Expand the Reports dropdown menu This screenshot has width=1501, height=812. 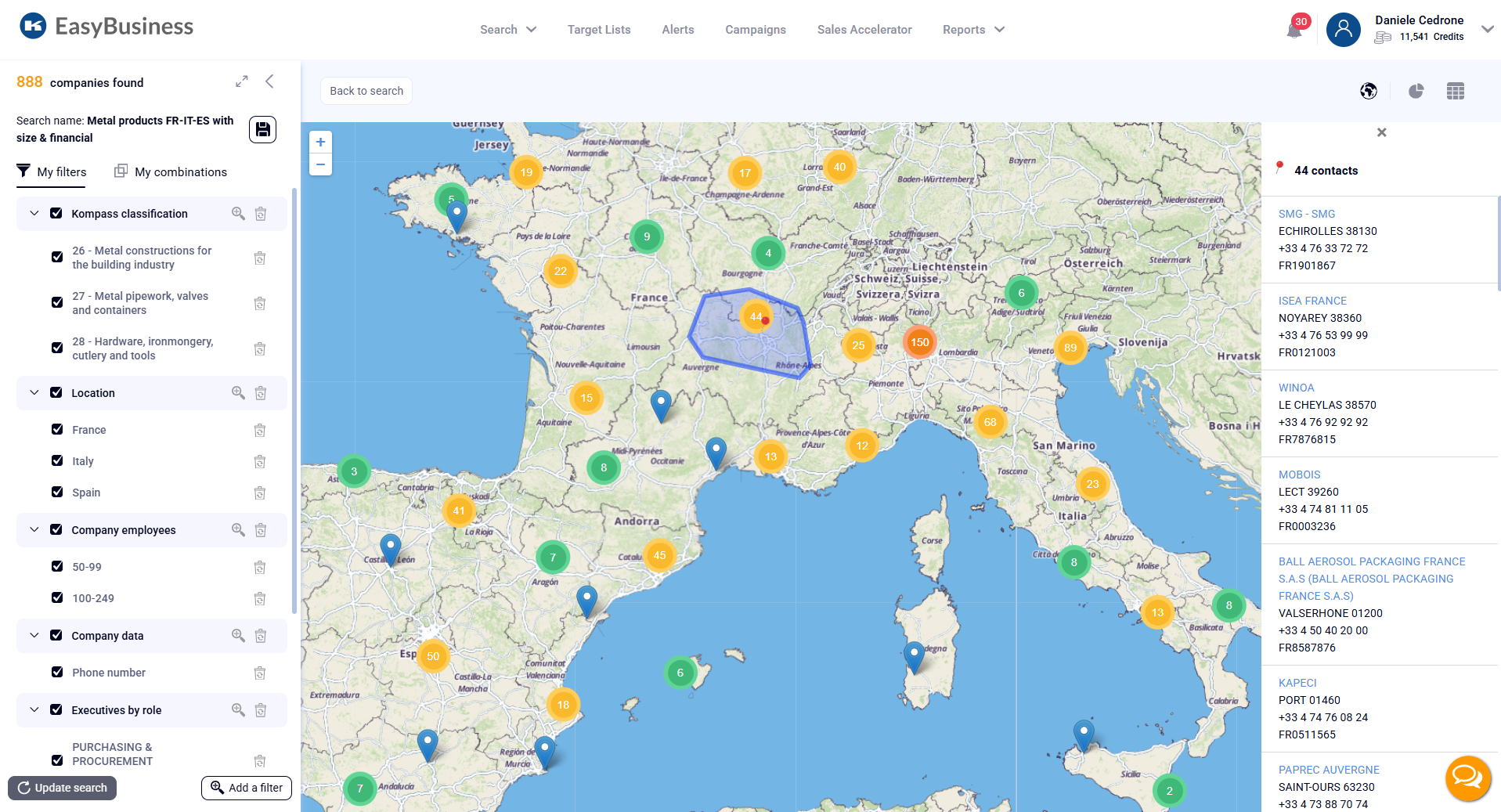(972, 30)
